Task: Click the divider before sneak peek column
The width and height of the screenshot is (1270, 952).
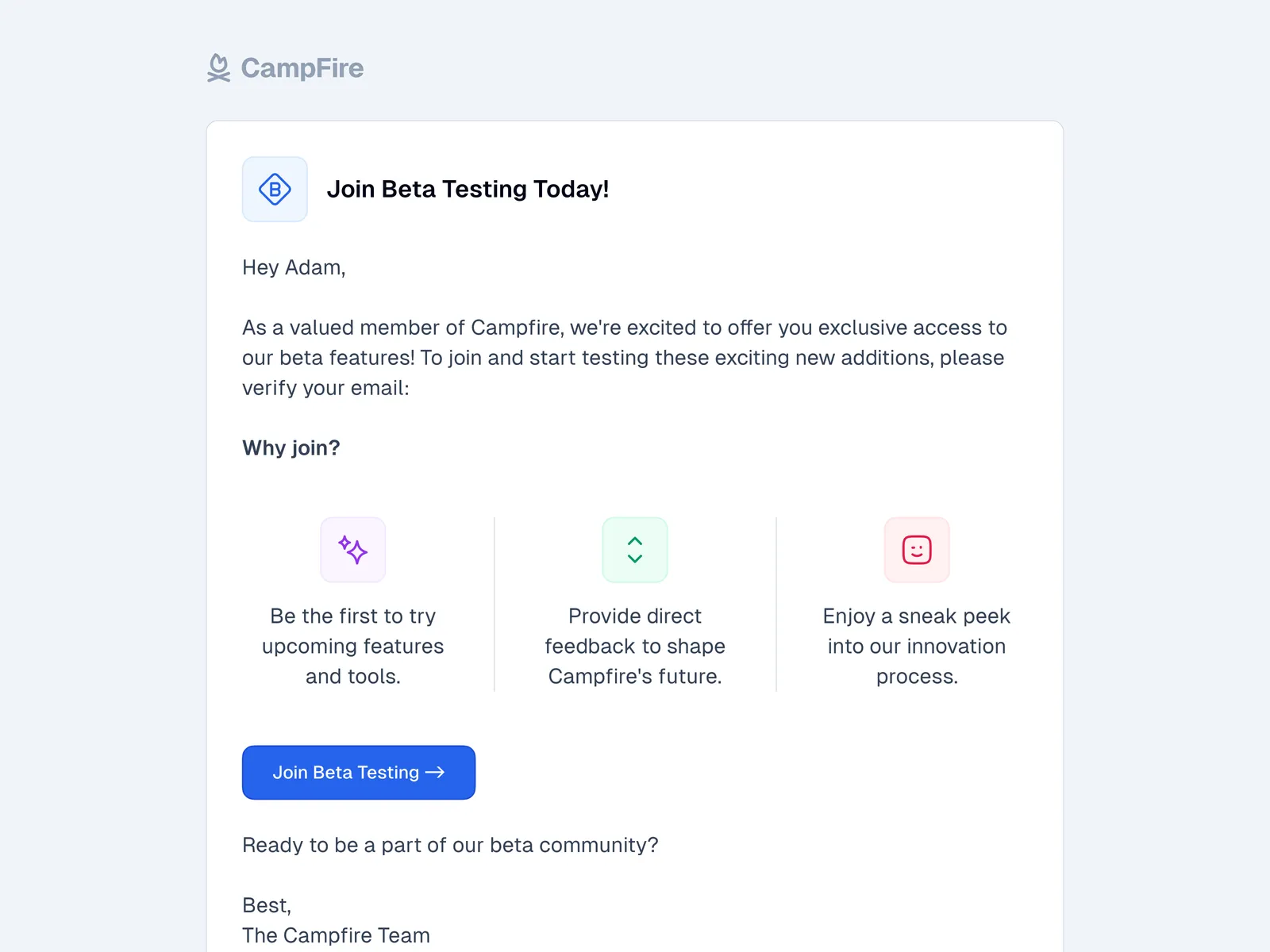Action: point(776,605)
